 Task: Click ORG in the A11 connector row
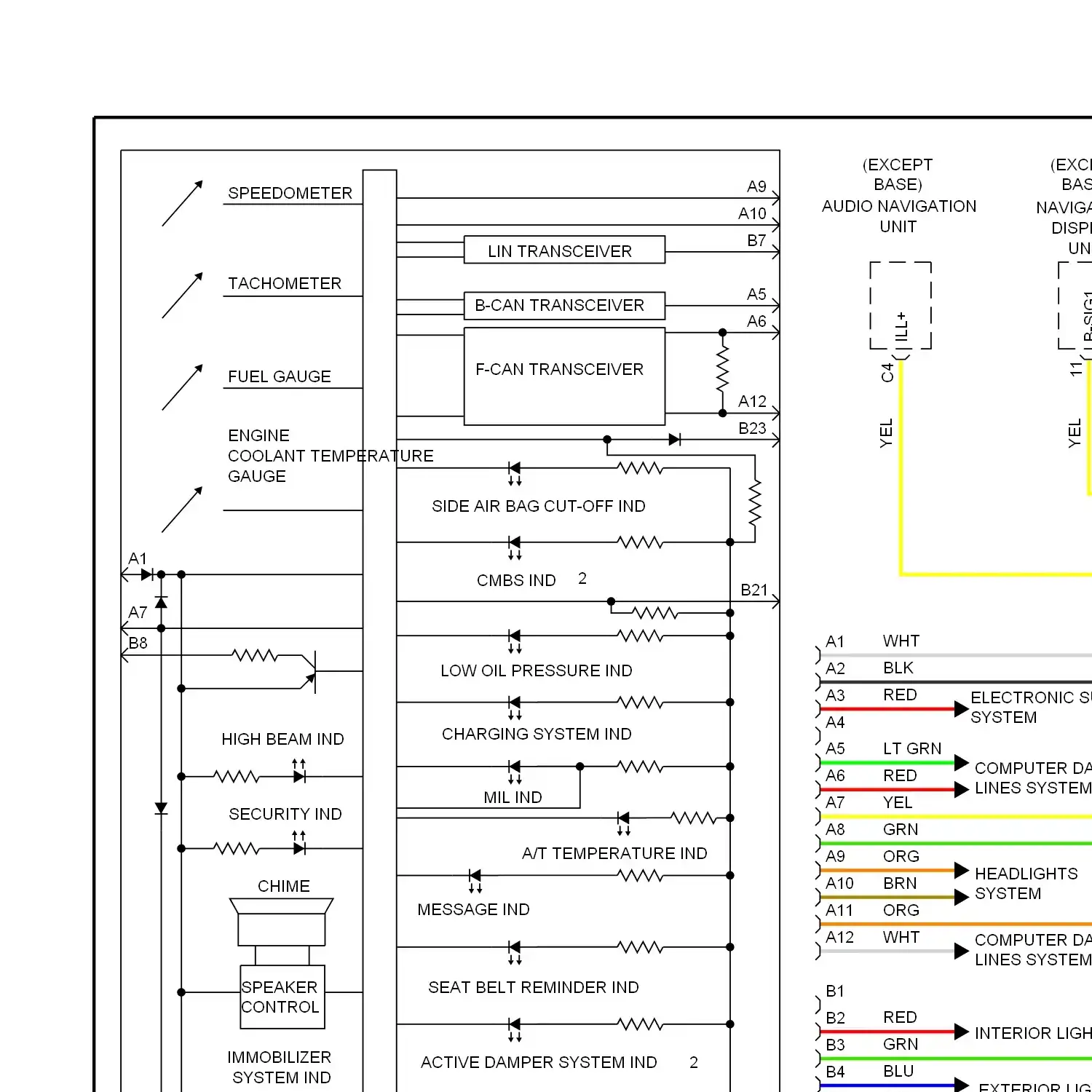901,910
